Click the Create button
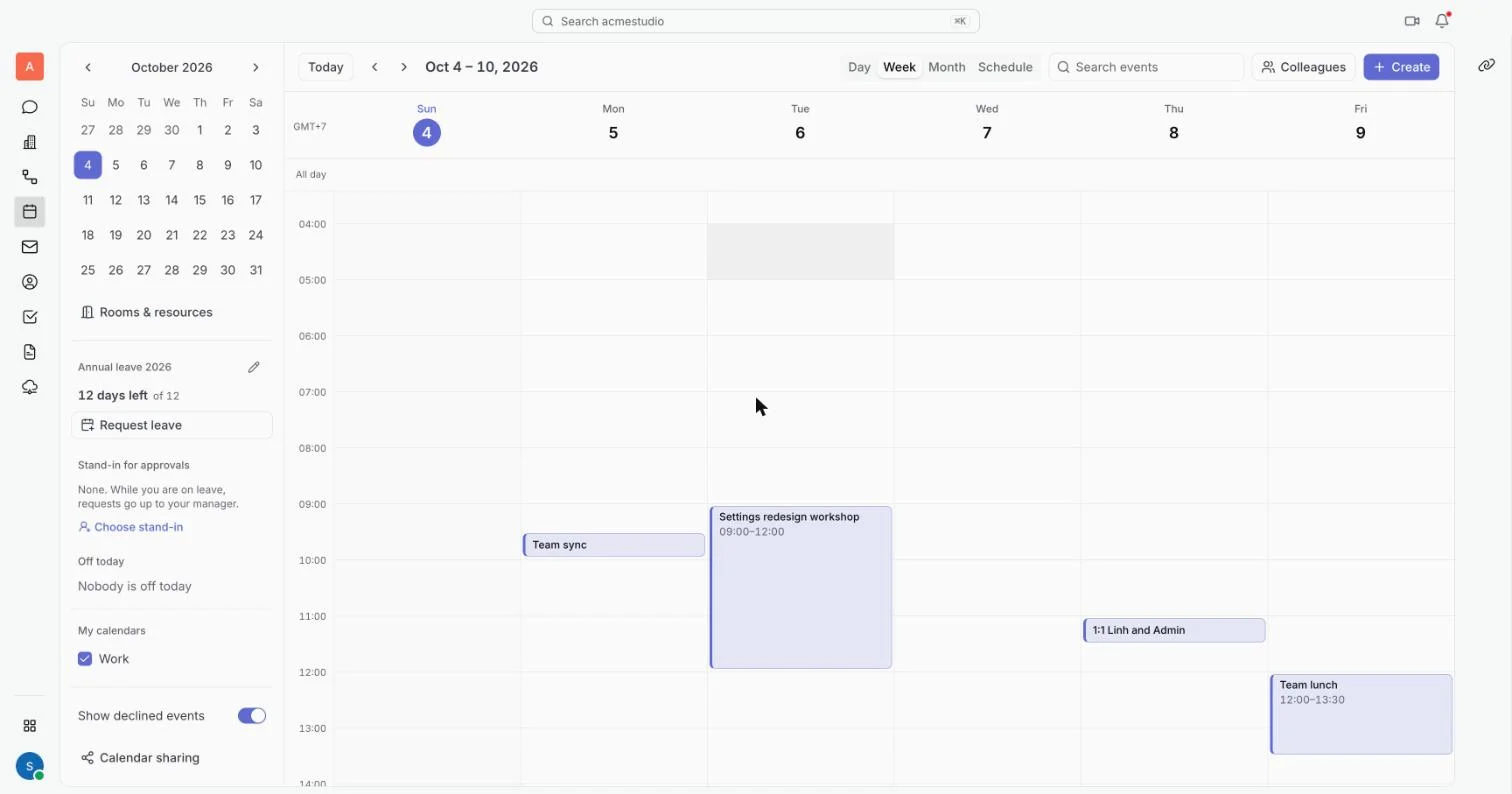1512x794 pixels. click(x=1401, y=67)
